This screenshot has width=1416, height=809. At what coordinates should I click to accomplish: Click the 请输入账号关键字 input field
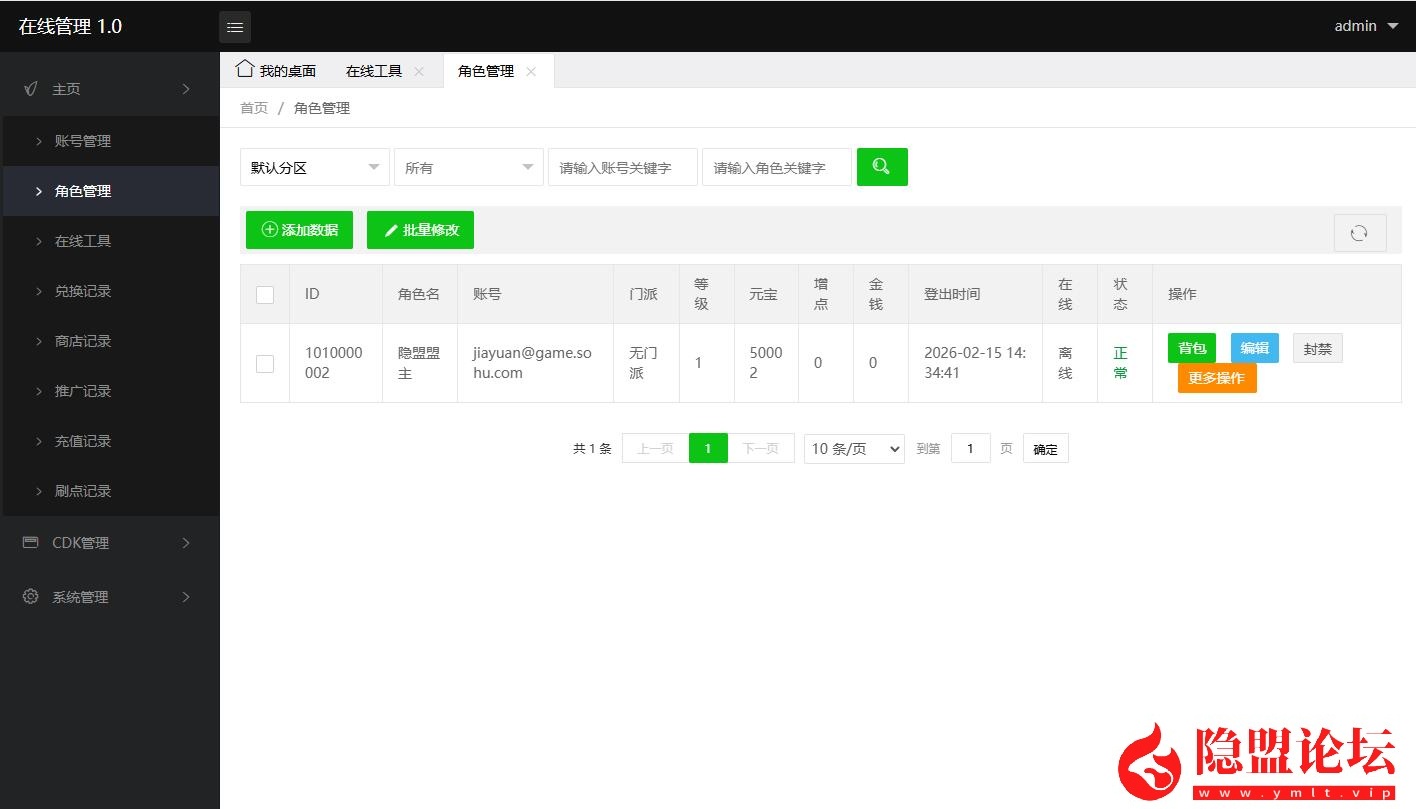point(622,166)
